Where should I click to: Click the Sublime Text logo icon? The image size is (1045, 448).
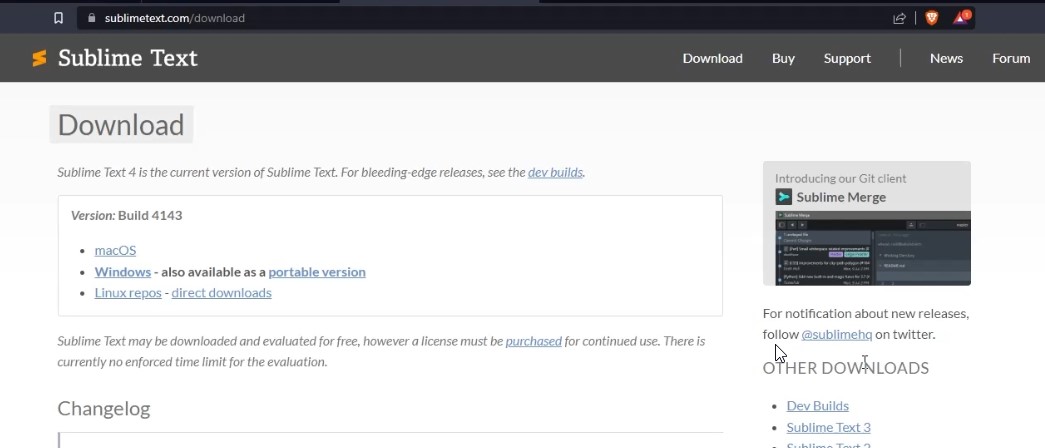[40, 58]
